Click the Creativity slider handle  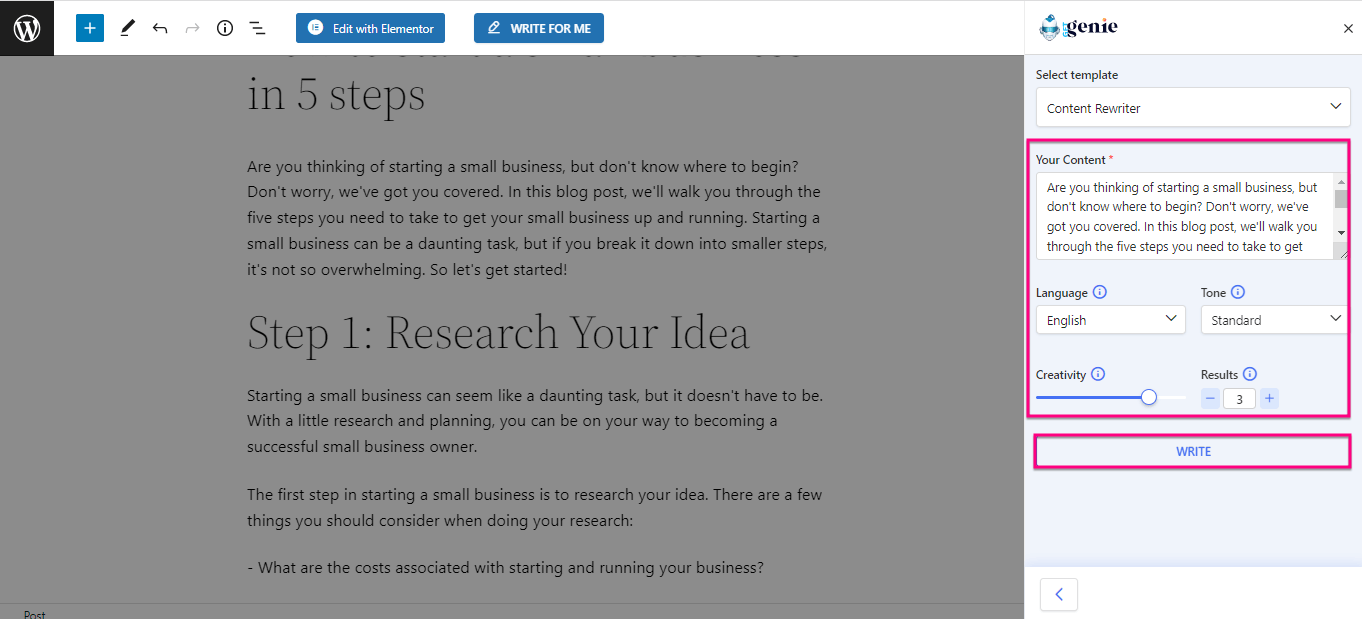point(1149,397)
